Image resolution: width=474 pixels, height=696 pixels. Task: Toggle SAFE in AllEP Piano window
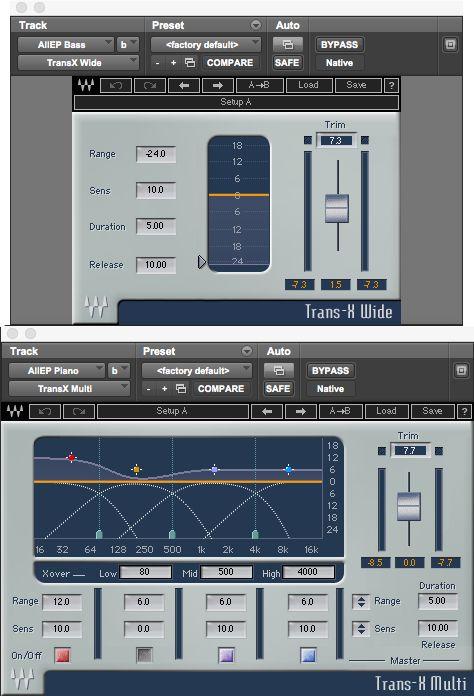point(278,389)
